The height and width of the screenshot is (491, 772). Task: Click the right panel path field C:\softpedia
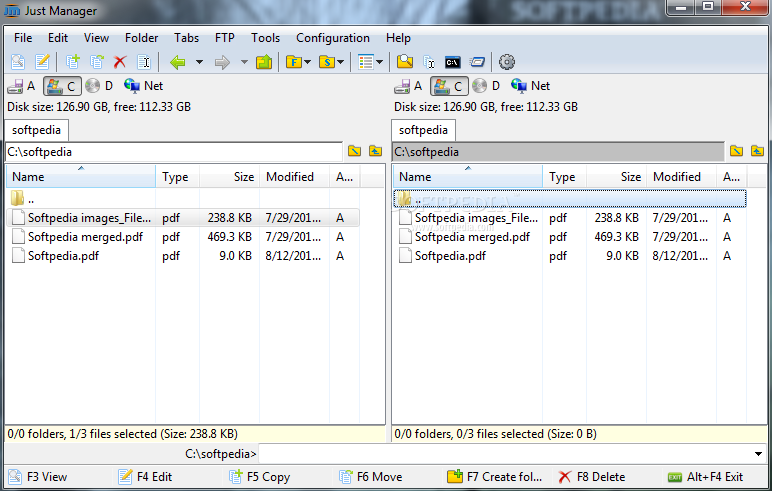coord(558,152)
